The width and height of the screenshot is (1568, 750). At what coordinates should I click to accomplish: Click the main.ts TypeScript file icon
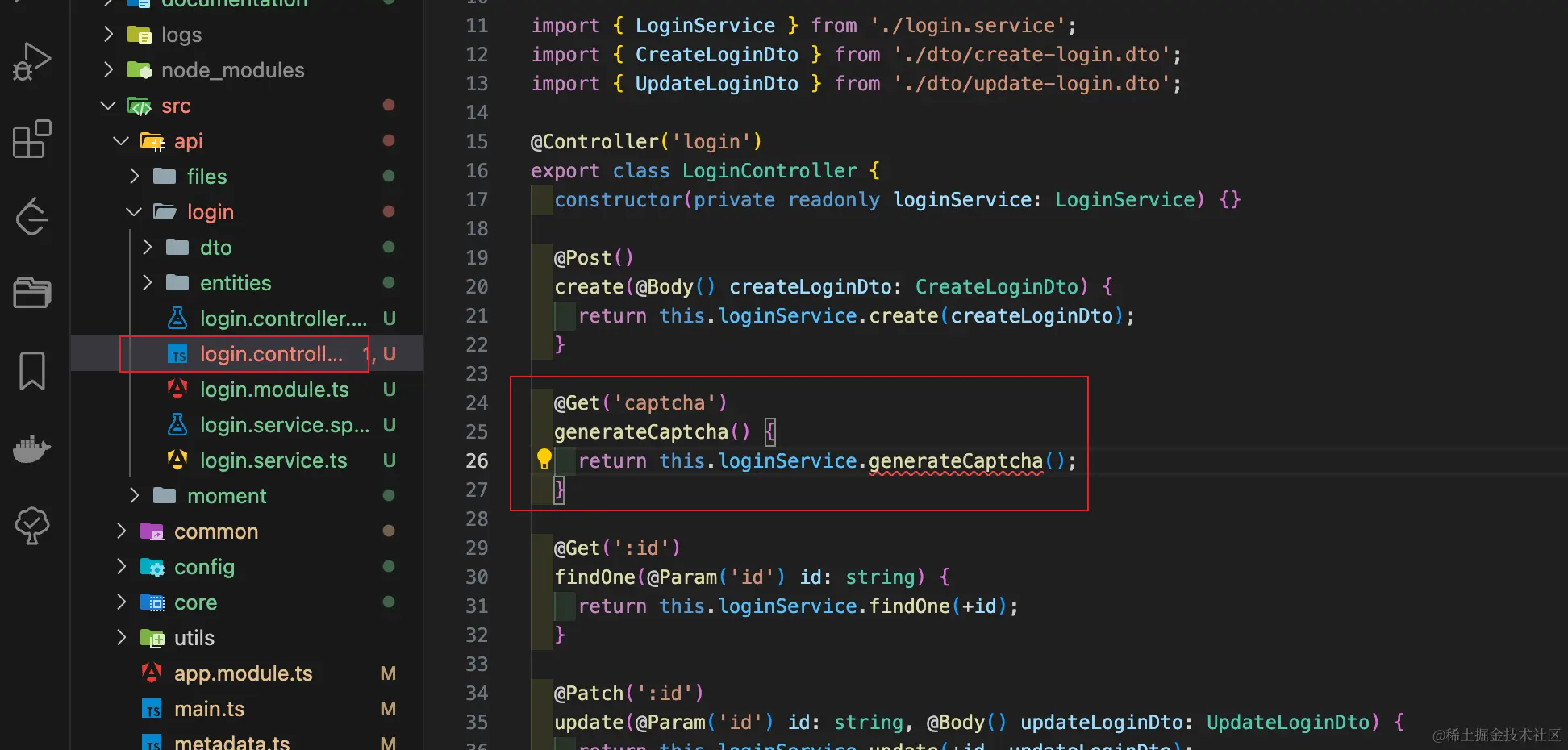pyautogui.click(x=152, y=709)
